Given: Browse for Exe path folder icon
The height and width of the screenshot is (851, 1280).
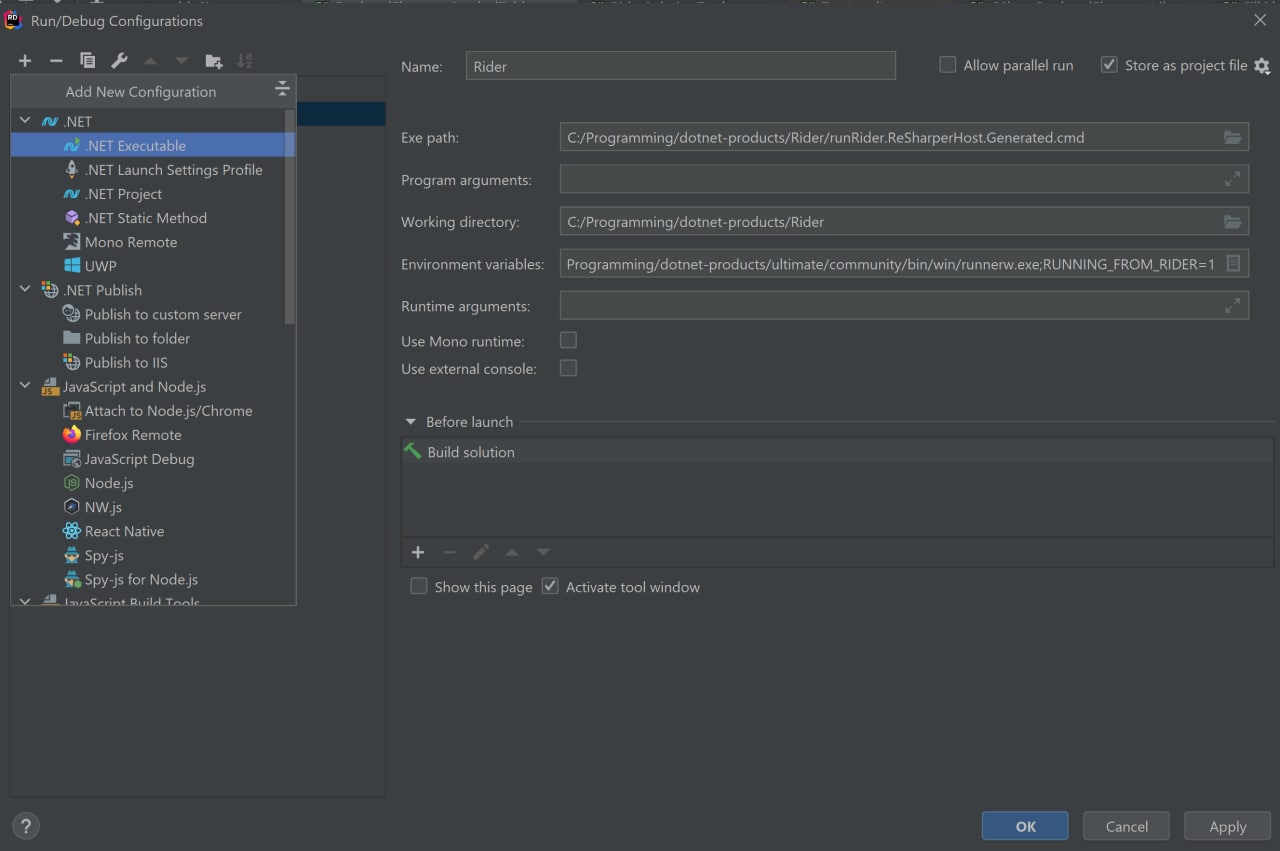Looking at the screenshot, I should (1233, 138).
